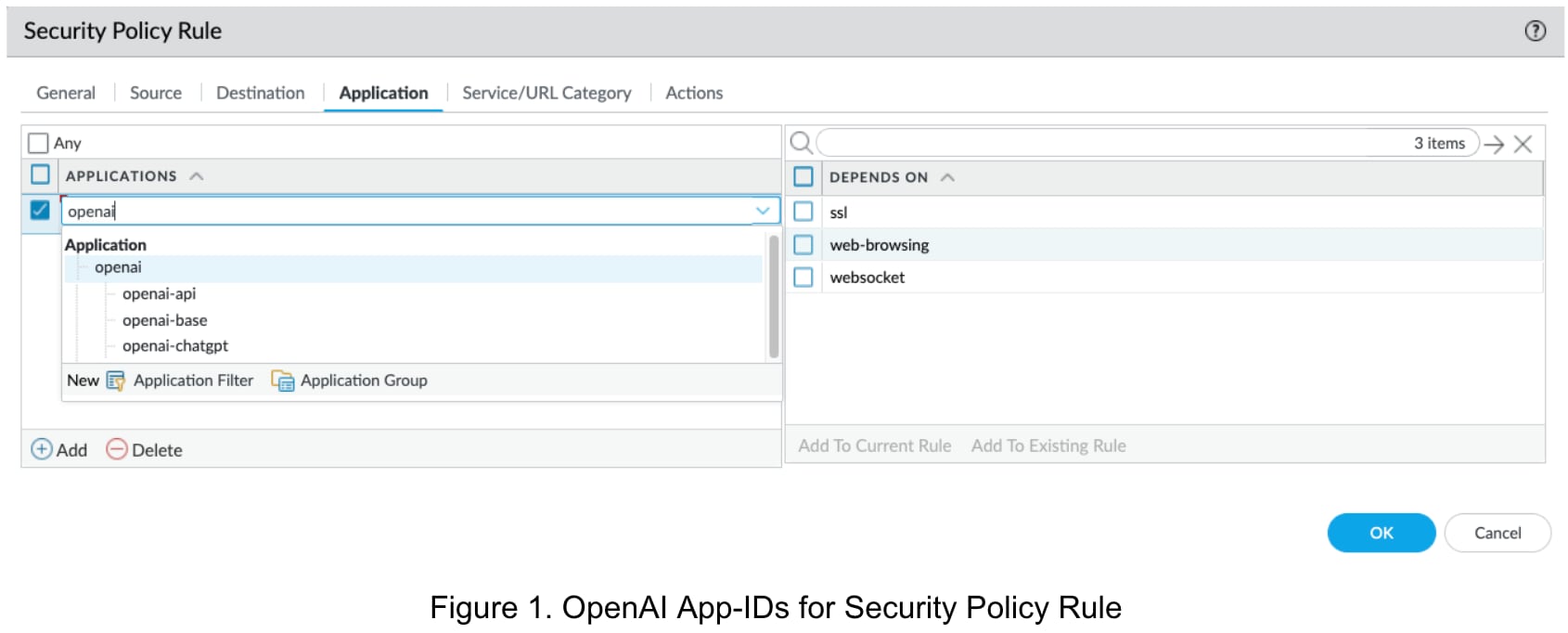Image resolution: width=1568 pixels, height=633 pixels.
Task: Click the Application Group icon
Action: 283,381
